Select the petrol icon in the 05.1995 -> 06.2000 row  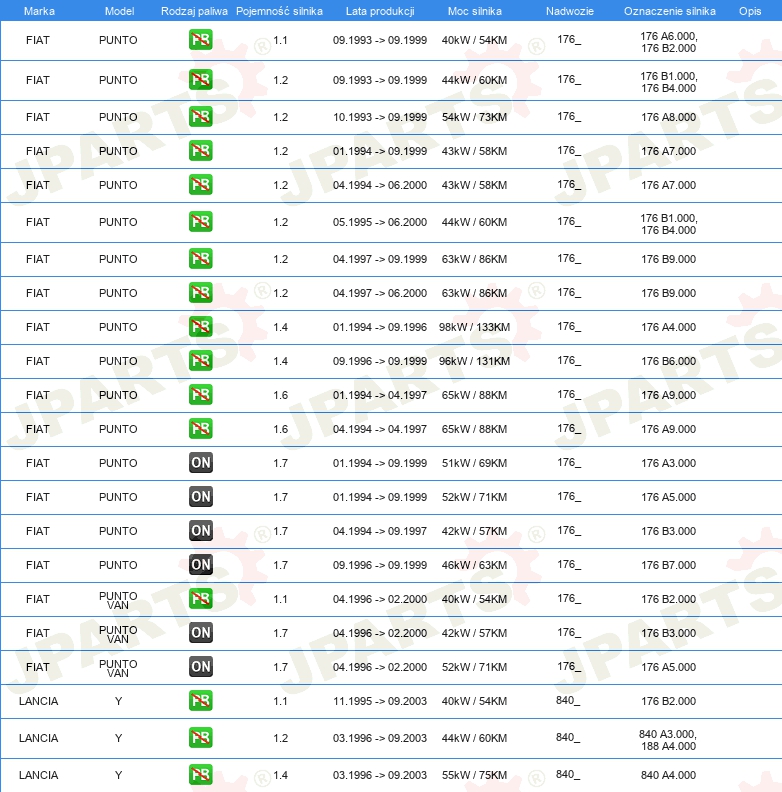(201, 222)
